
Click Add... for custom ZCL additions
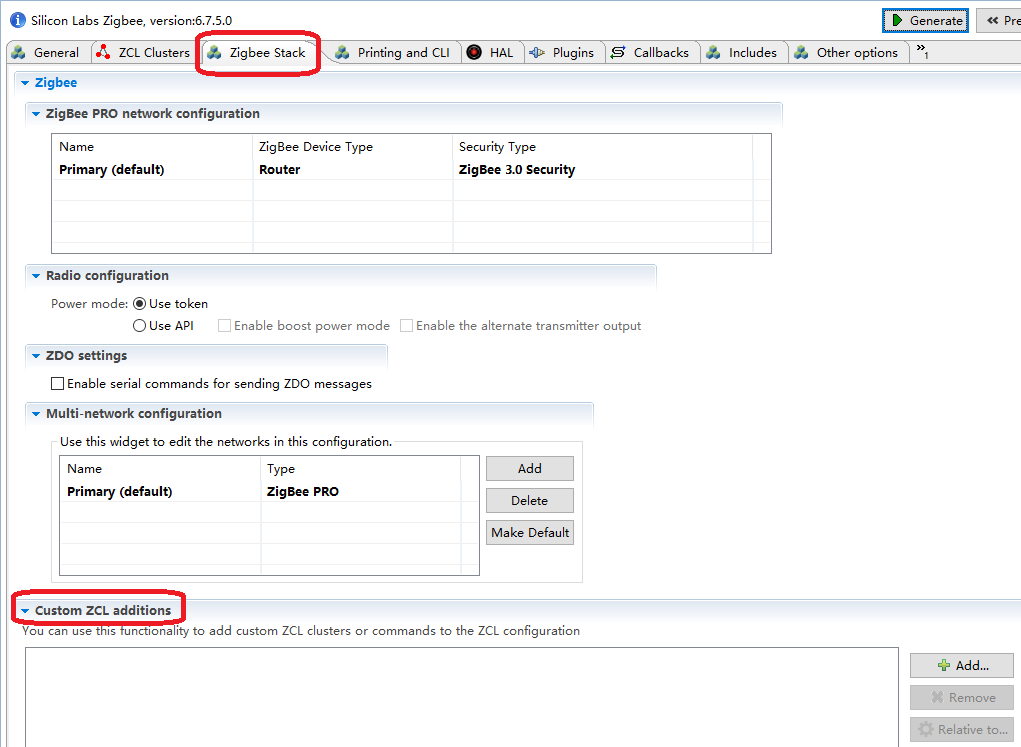(x=961, y=665)
